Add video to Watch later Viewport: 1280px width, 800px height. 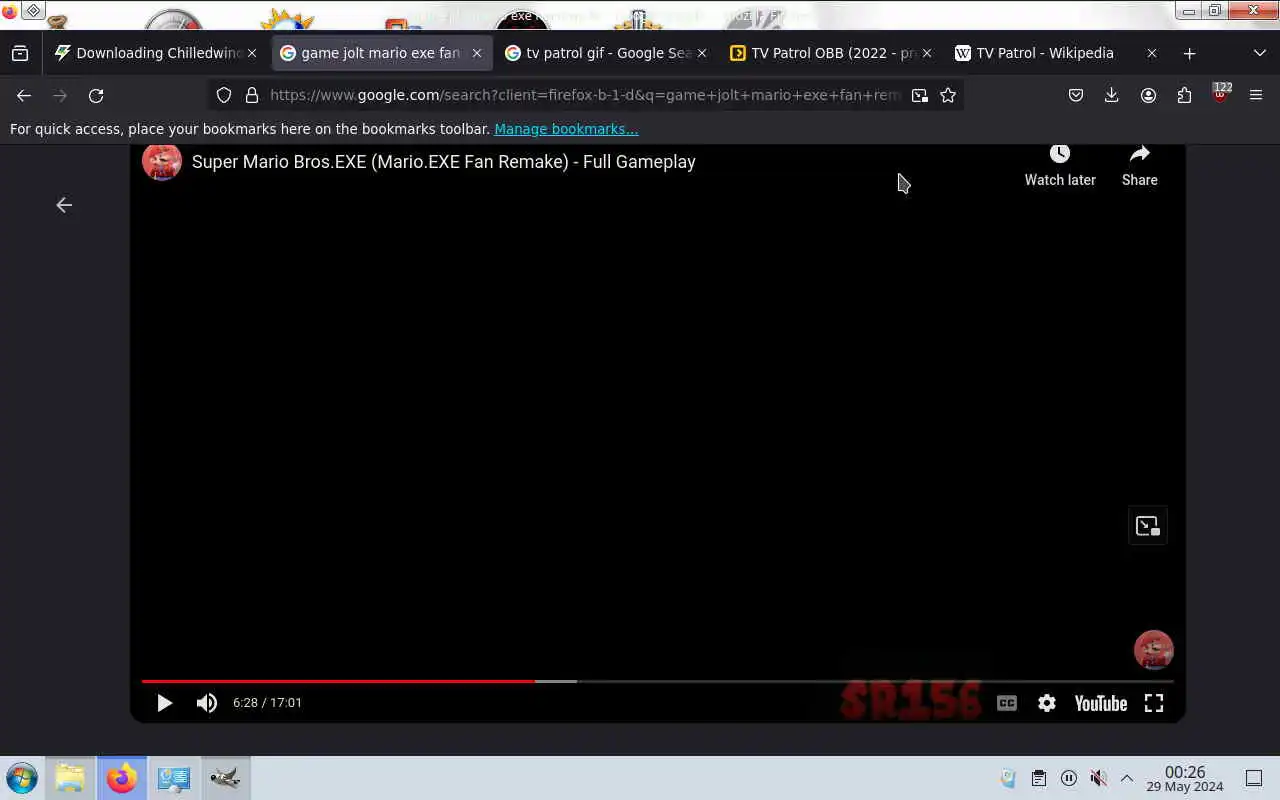[1060, 166]
